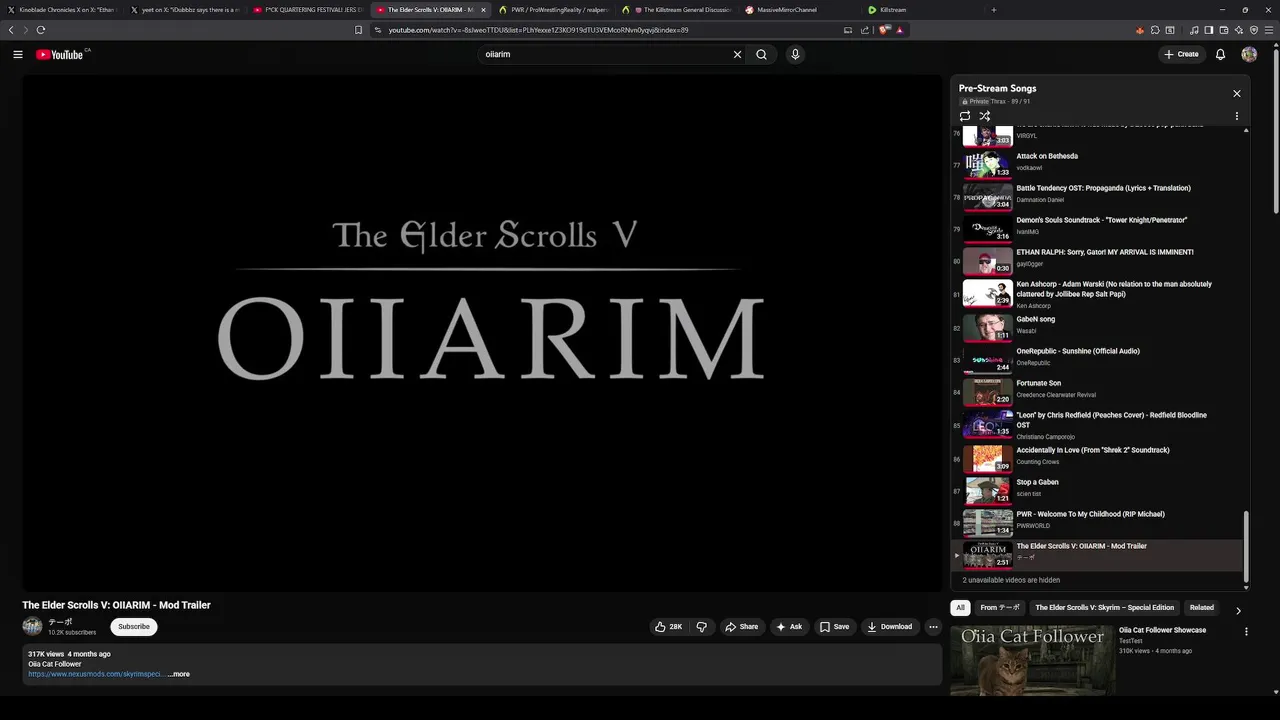Subscribe to the channel

point(134,627)
